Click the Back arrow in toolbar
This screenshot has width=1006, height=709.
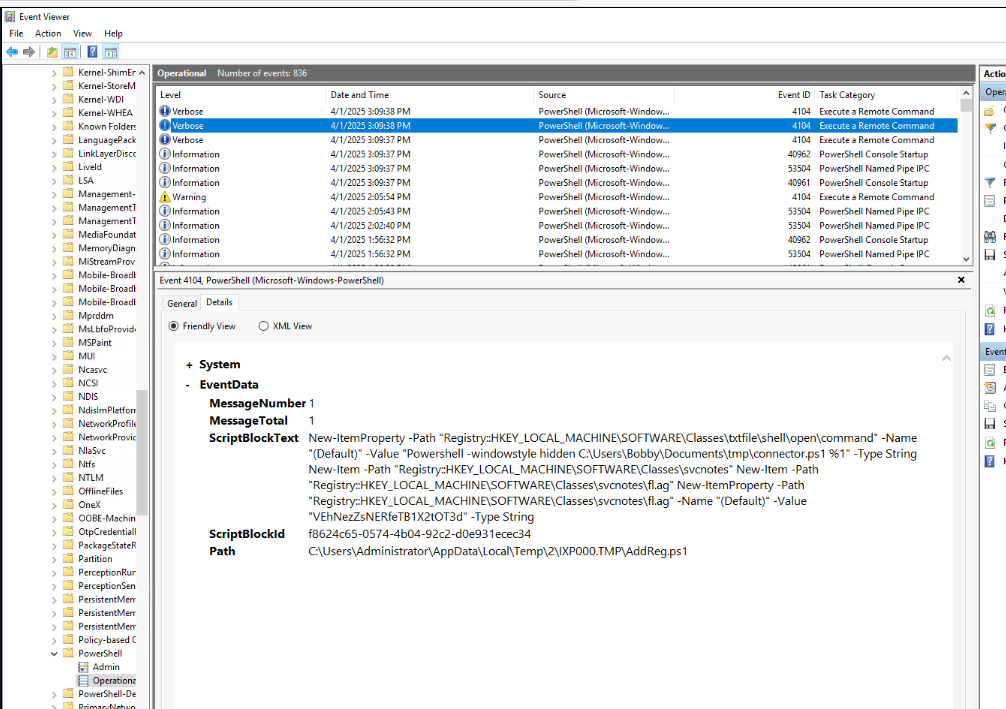click(x=12, y=52)
